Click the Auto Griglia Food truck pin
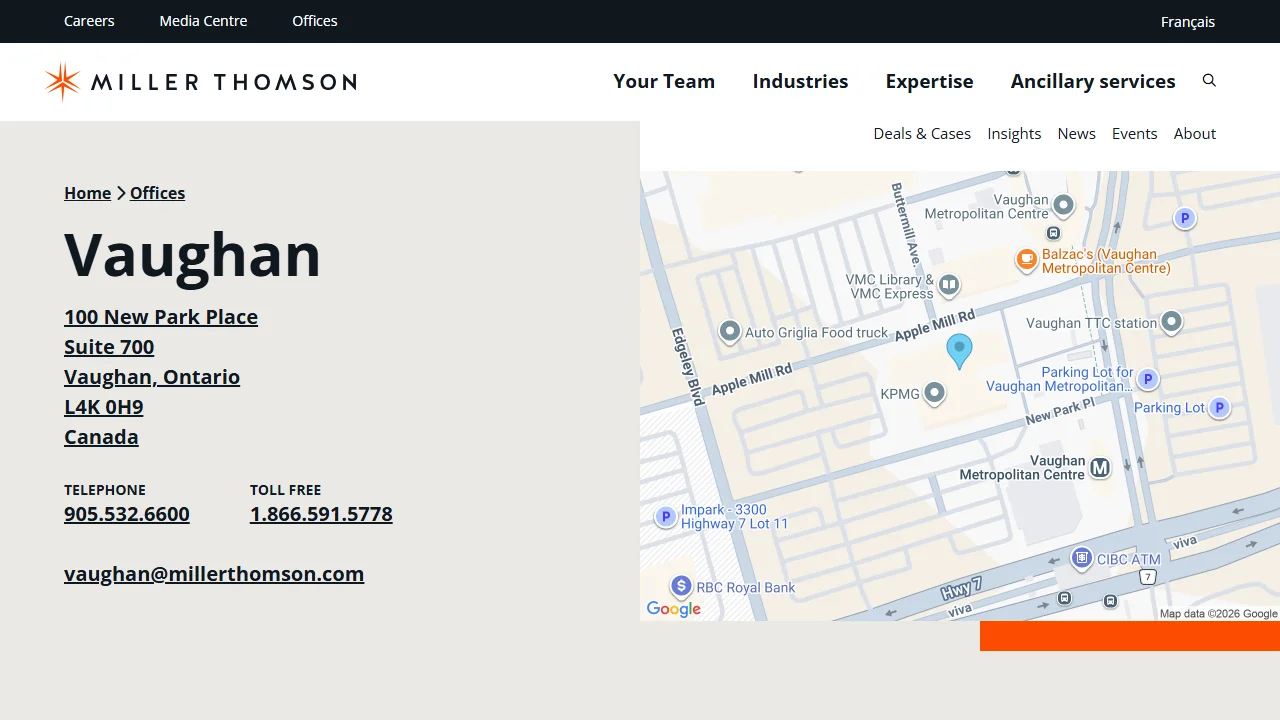1280x720 pixels. coord(730,331)
